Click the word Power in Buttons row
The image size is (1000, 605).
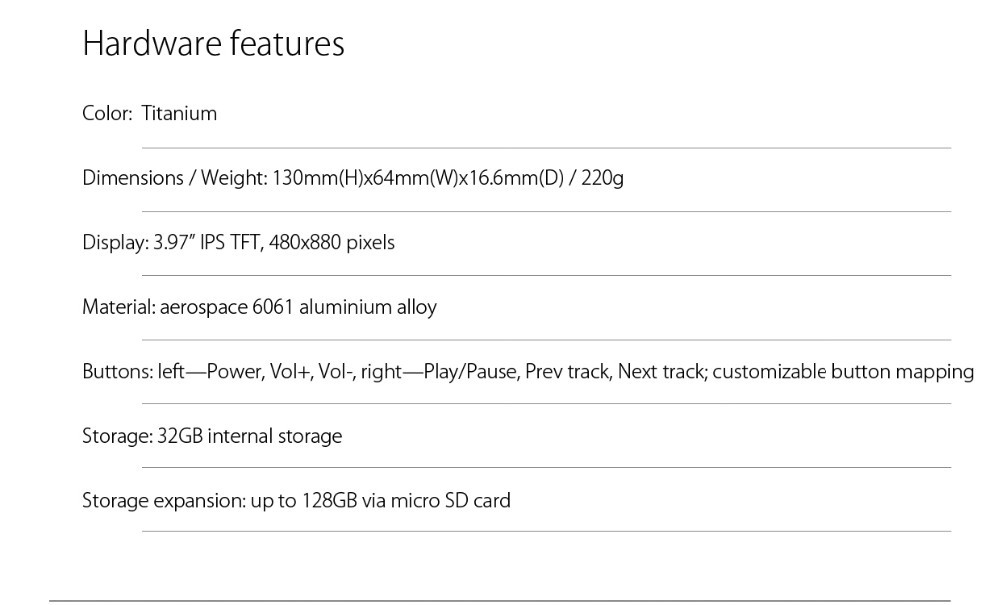pos(233,372)
